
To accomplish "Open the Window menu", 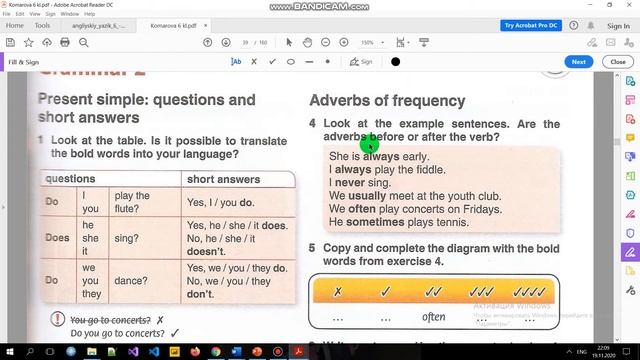I will coord(69,14).
